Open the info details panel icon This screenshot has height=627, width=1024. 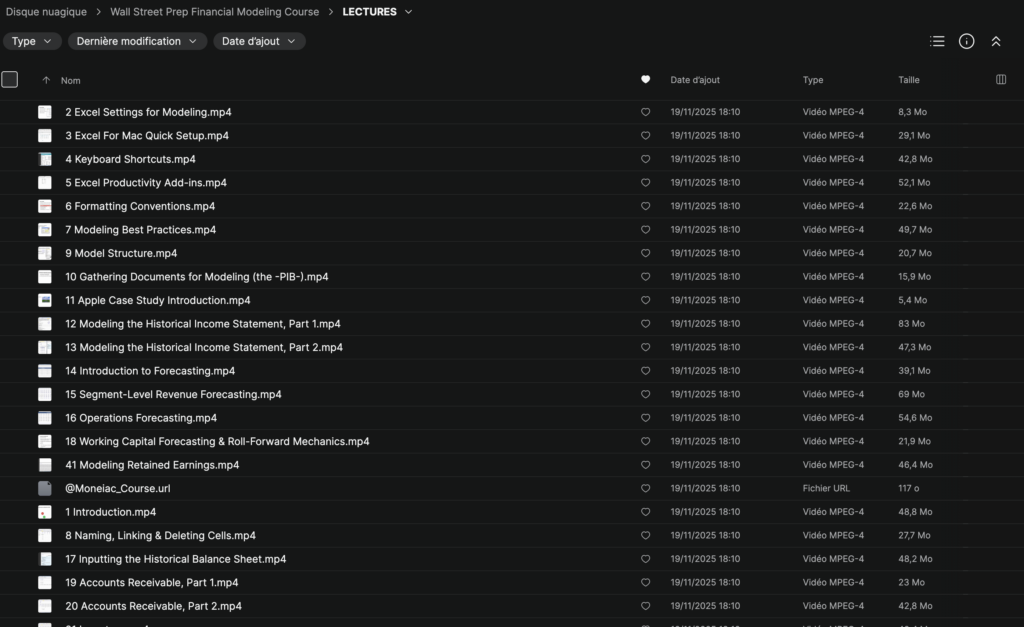966,41
